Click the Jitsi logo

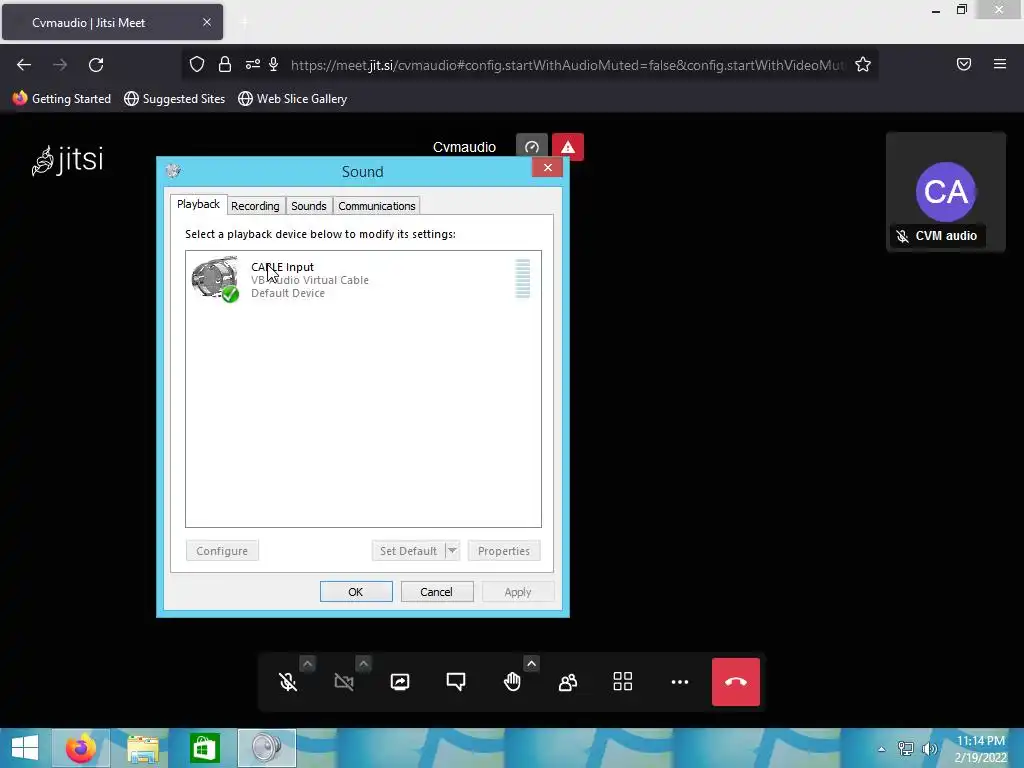point(68,160)
